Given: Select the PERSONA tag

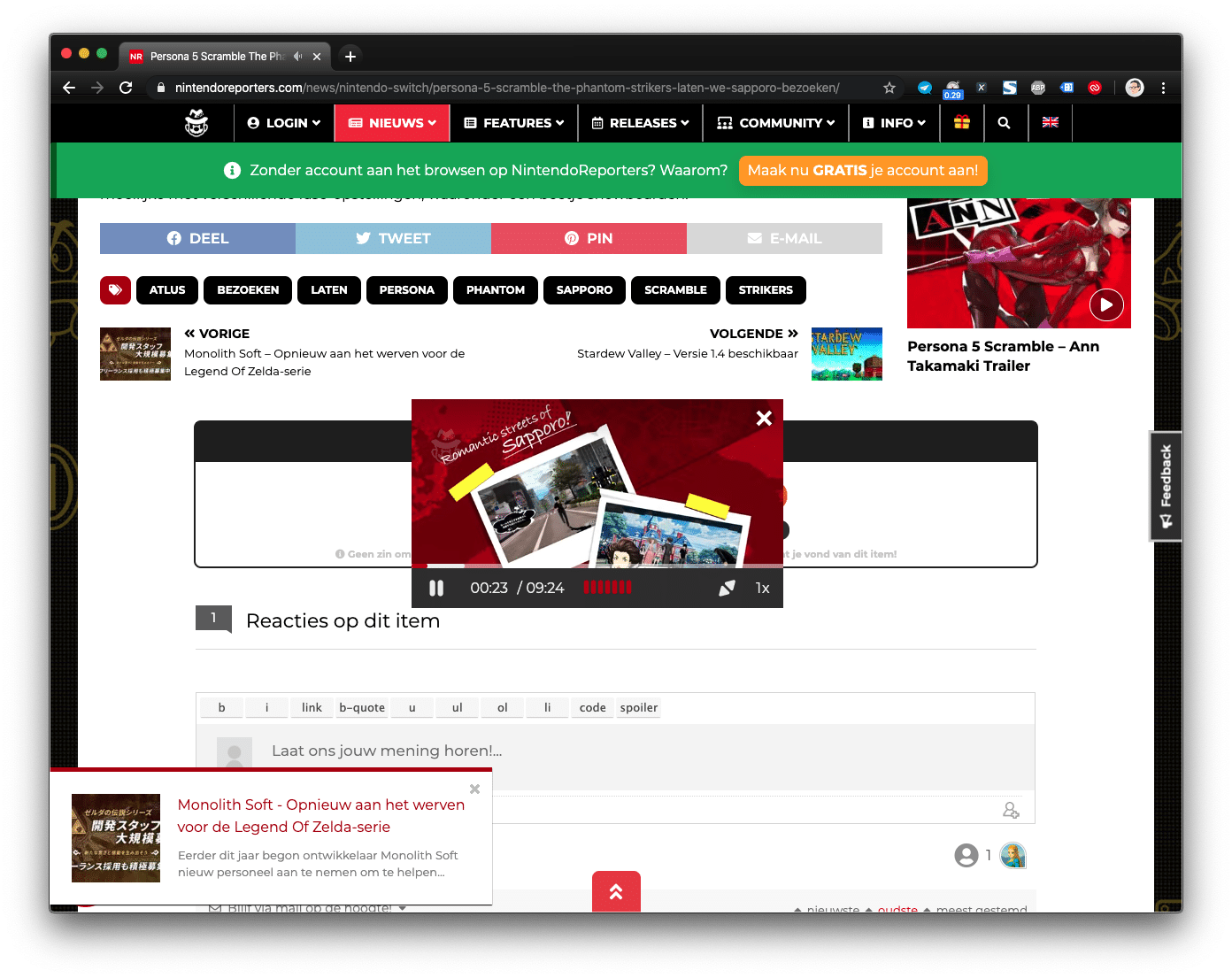Looking at the screenshot, I should click(407, 289).
